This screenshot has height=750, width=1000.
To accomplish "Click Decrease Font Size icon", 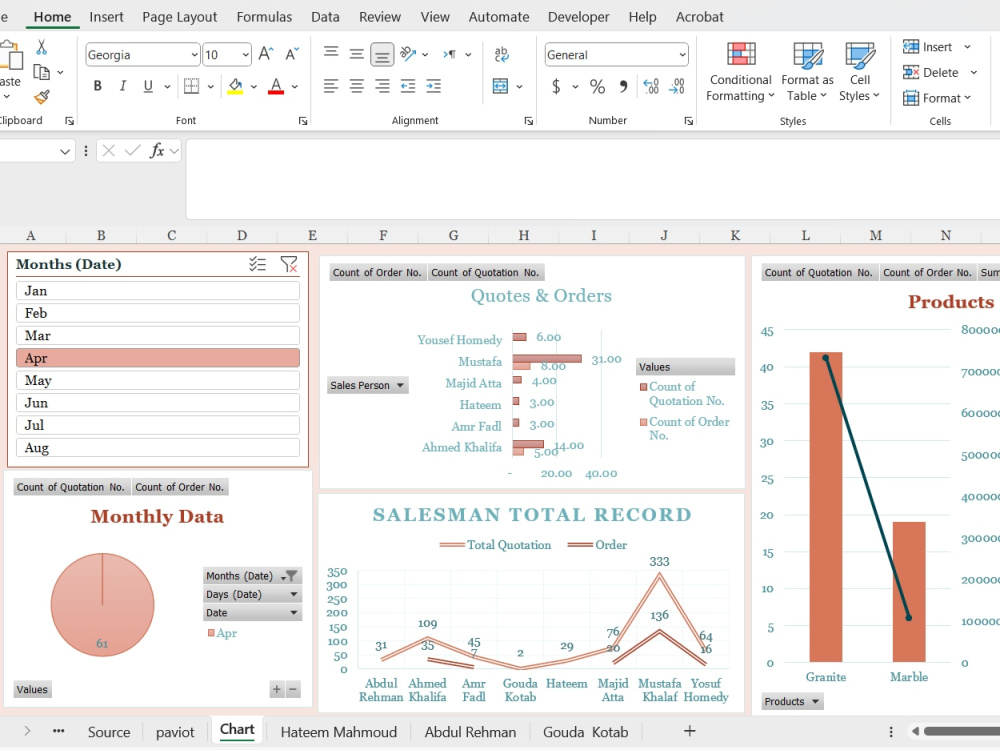I will click(x=292, y=54).
